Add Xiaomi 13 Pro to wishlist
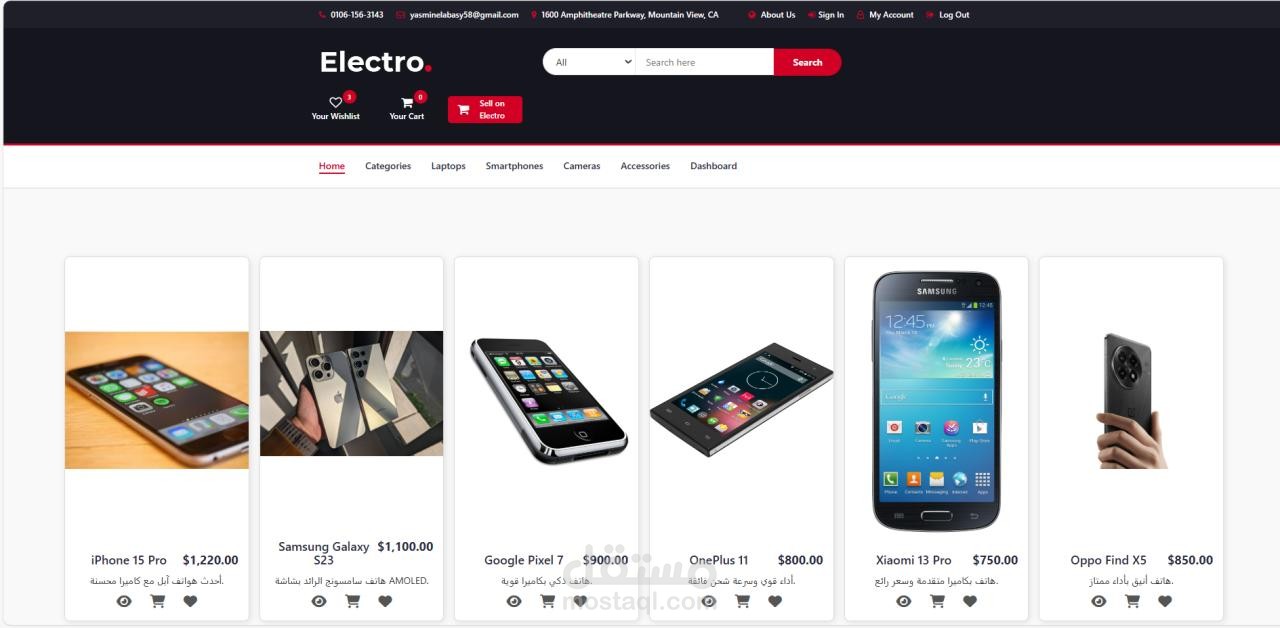 (x=970, y=601)
